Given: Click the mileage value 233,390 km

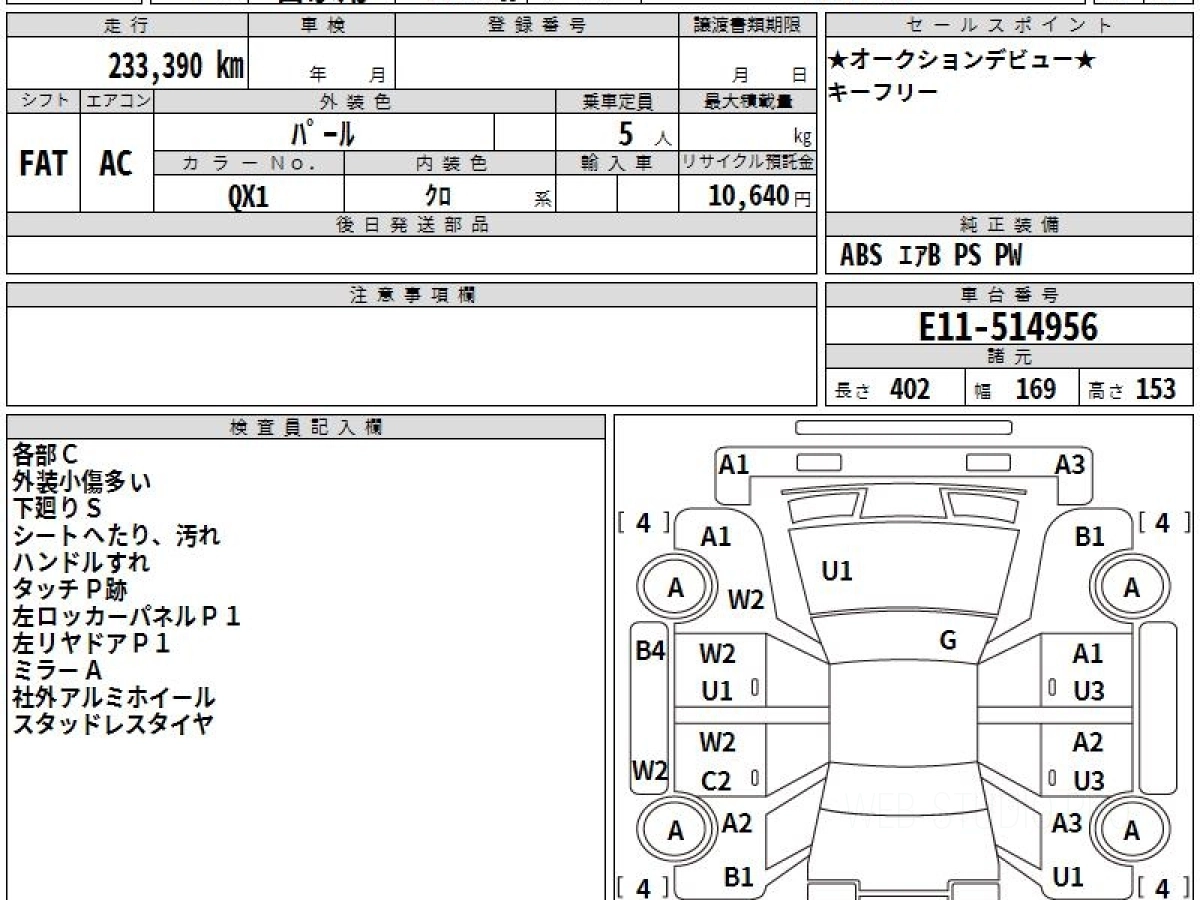Looking at the screenshot, I should 176,66.
